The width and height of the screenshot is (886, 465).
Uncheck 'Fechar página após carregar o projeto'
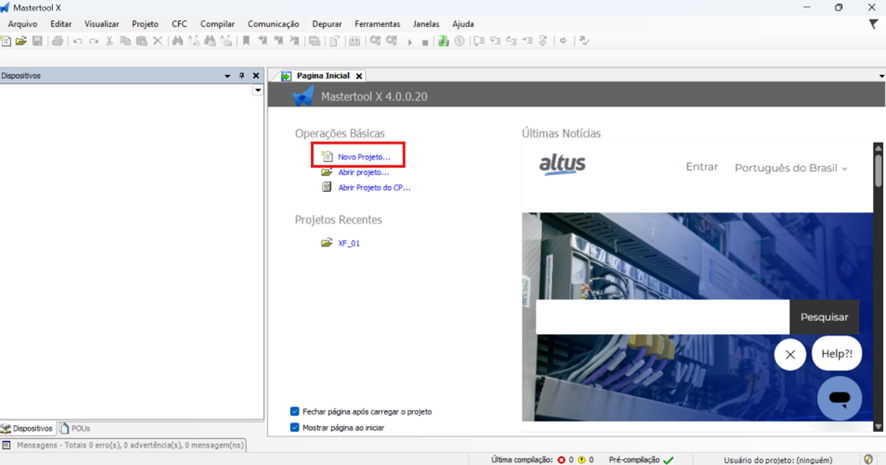click(295, 411)
